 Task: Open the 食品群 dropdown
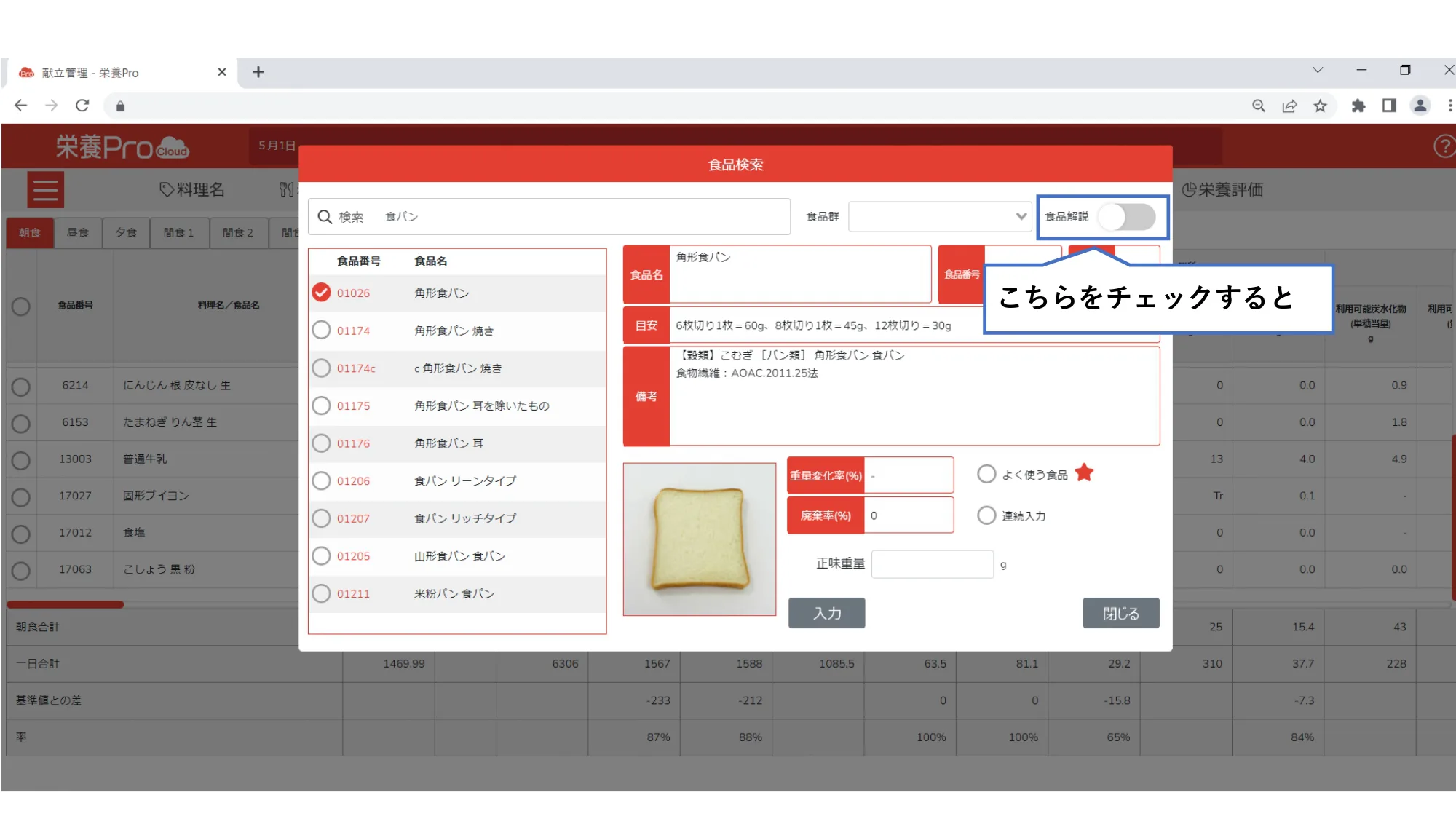[940, 216]
